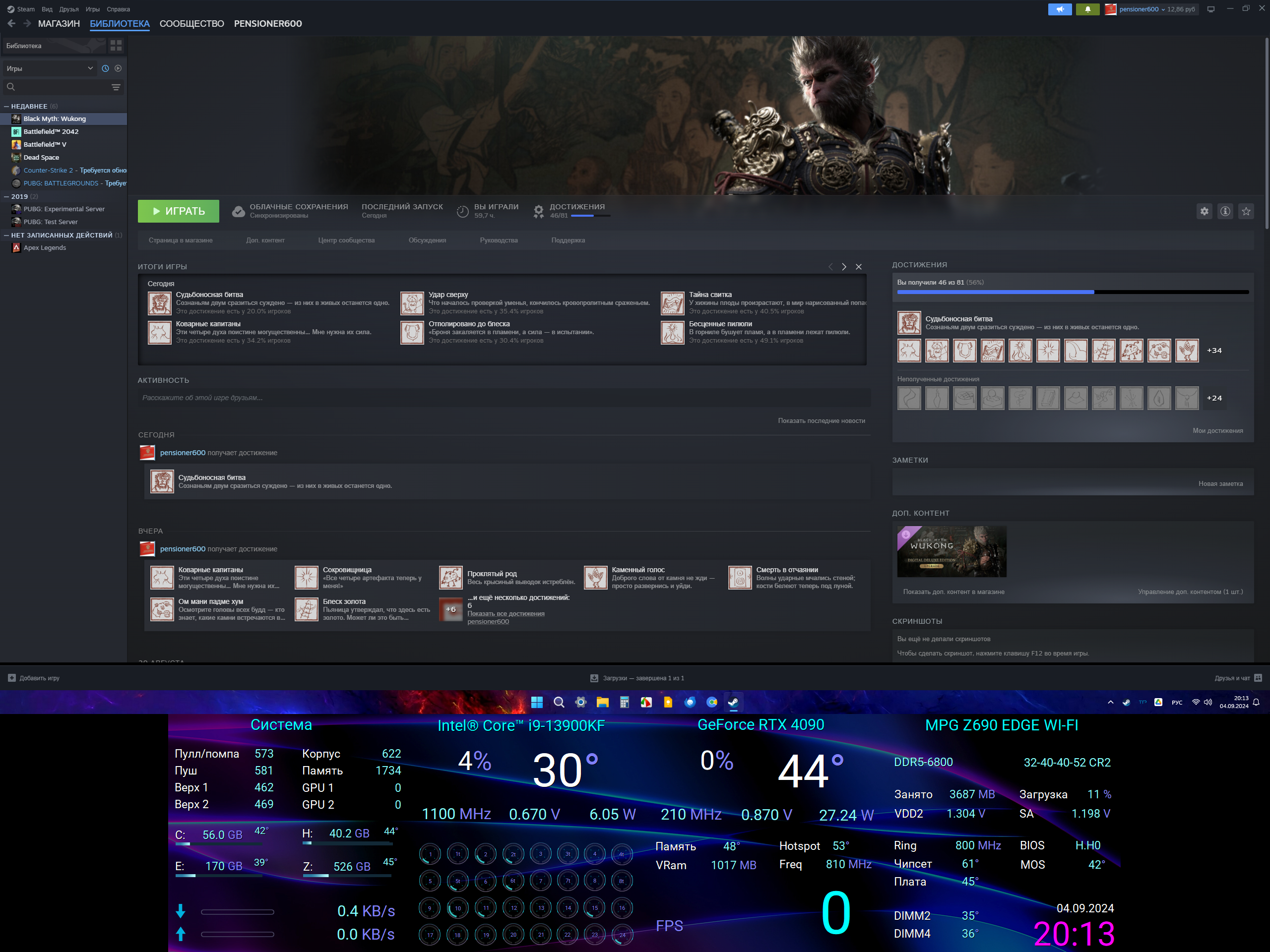Click the grid view icon in Library header
This screenshot has width=1270, height=952.
(116, 45)
